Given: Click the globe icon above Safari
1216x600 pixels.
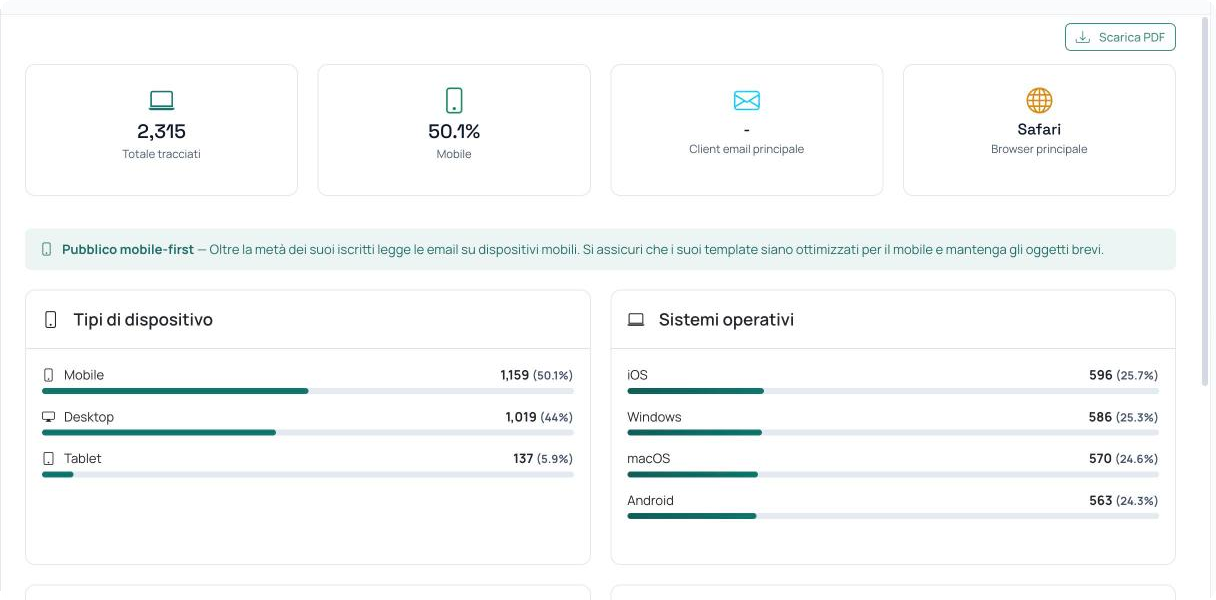Looking at the screenshot, I should click(1039, 100).
